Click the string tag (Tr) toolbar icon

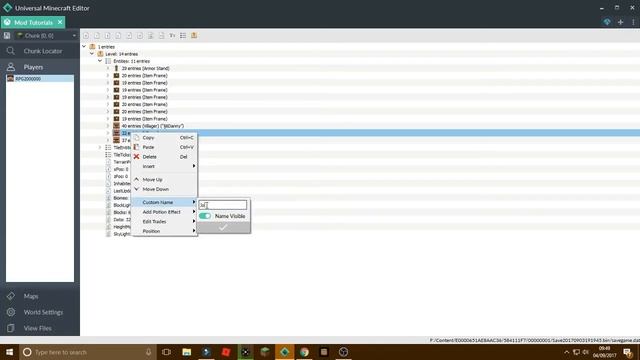(172, 36)
